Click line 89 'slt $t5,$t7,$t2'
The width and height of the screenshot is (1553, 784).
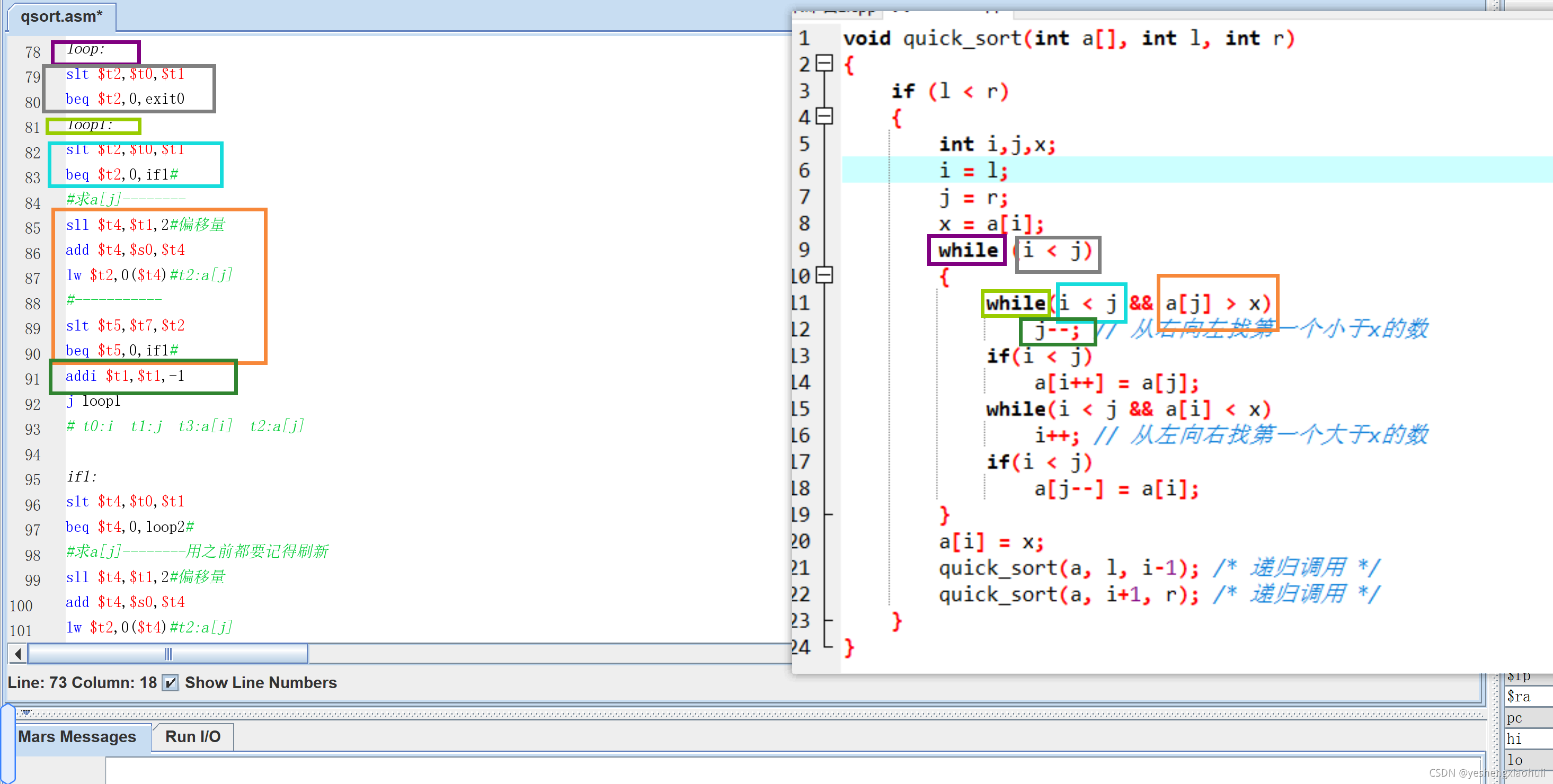[125, 326]
